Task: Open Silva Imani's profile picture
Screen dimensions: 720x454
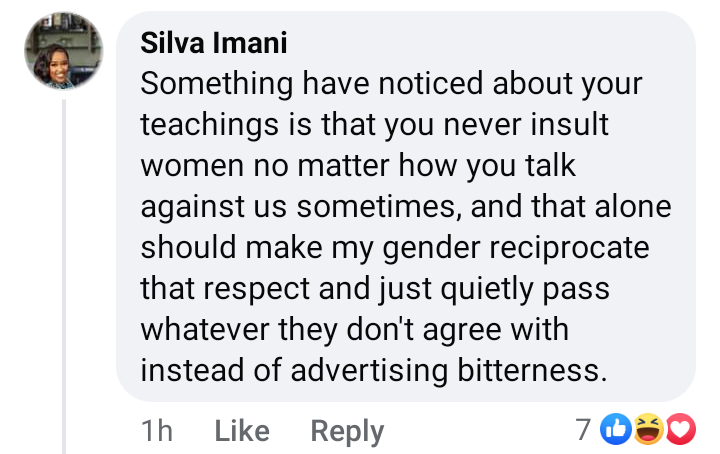Action: click(63, 50)
